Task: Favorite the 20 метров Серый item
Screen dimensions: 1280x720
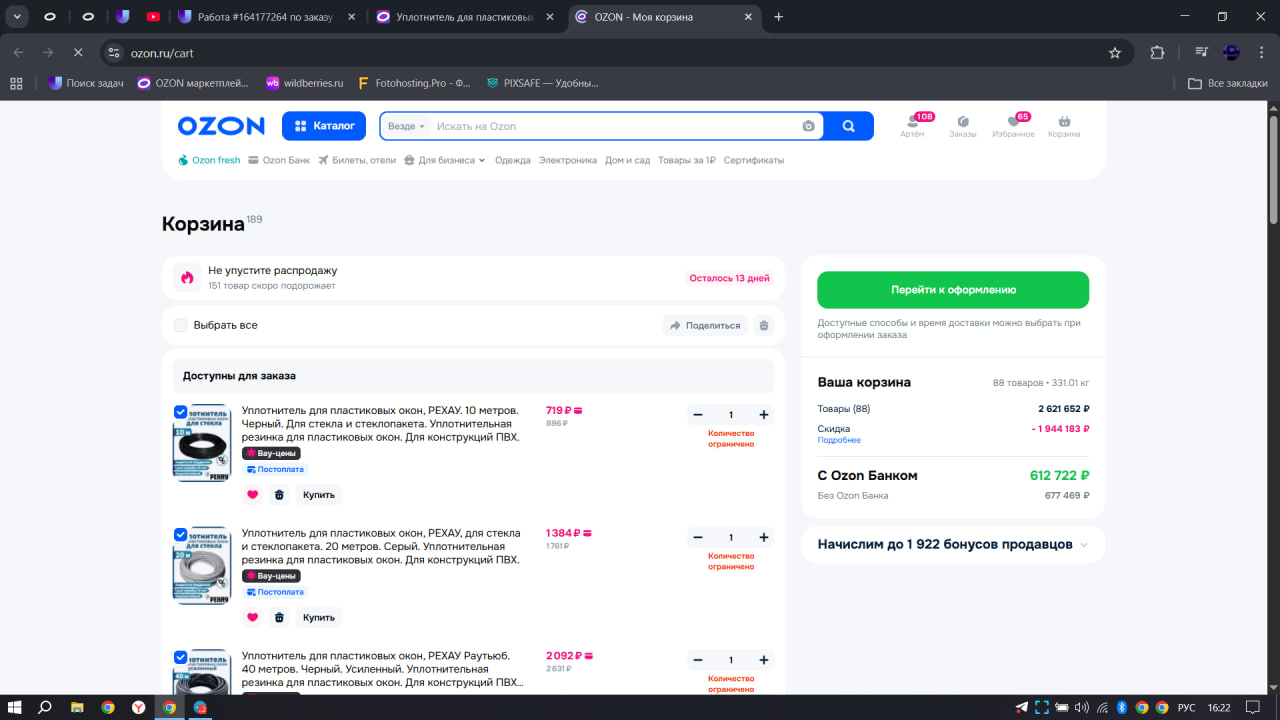Action: [x=252, y=617]
